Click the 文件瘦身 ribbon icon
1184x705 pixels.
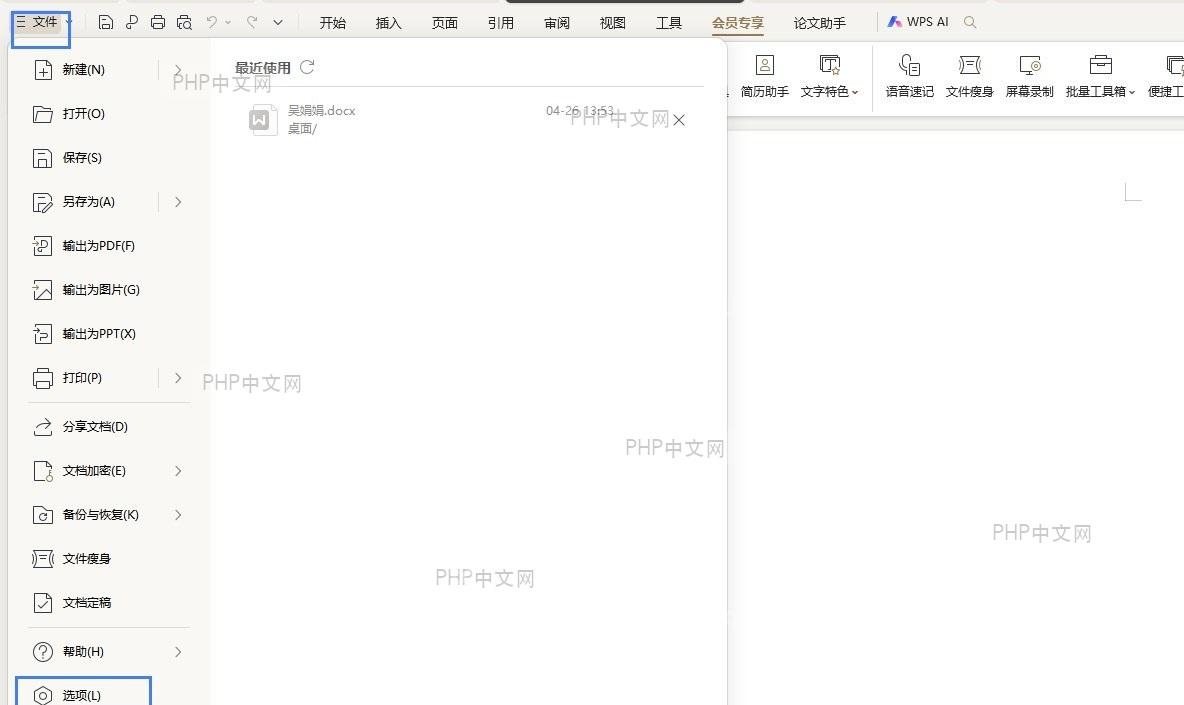(969, 77)
